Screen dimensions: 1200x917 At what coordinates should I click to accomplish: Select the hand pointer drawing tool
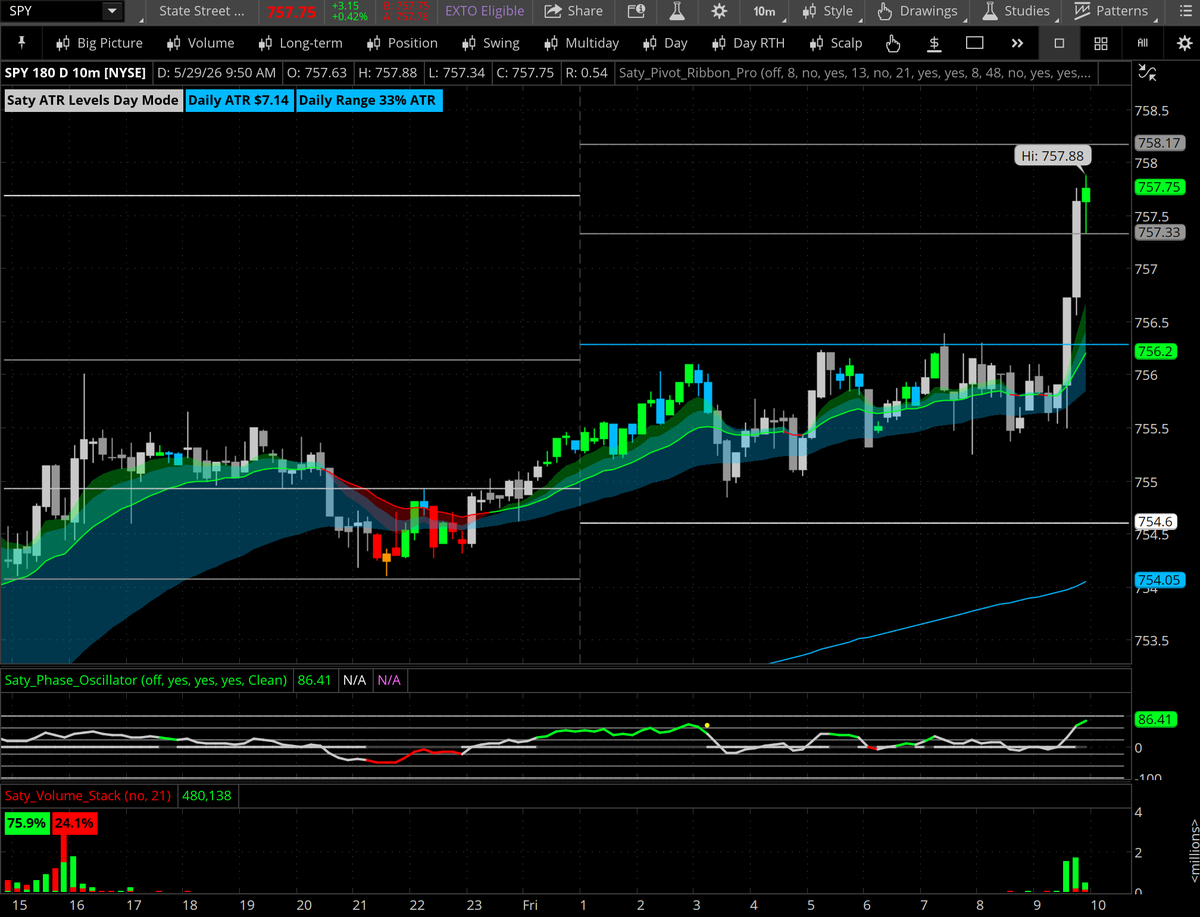tap(893, 43)
